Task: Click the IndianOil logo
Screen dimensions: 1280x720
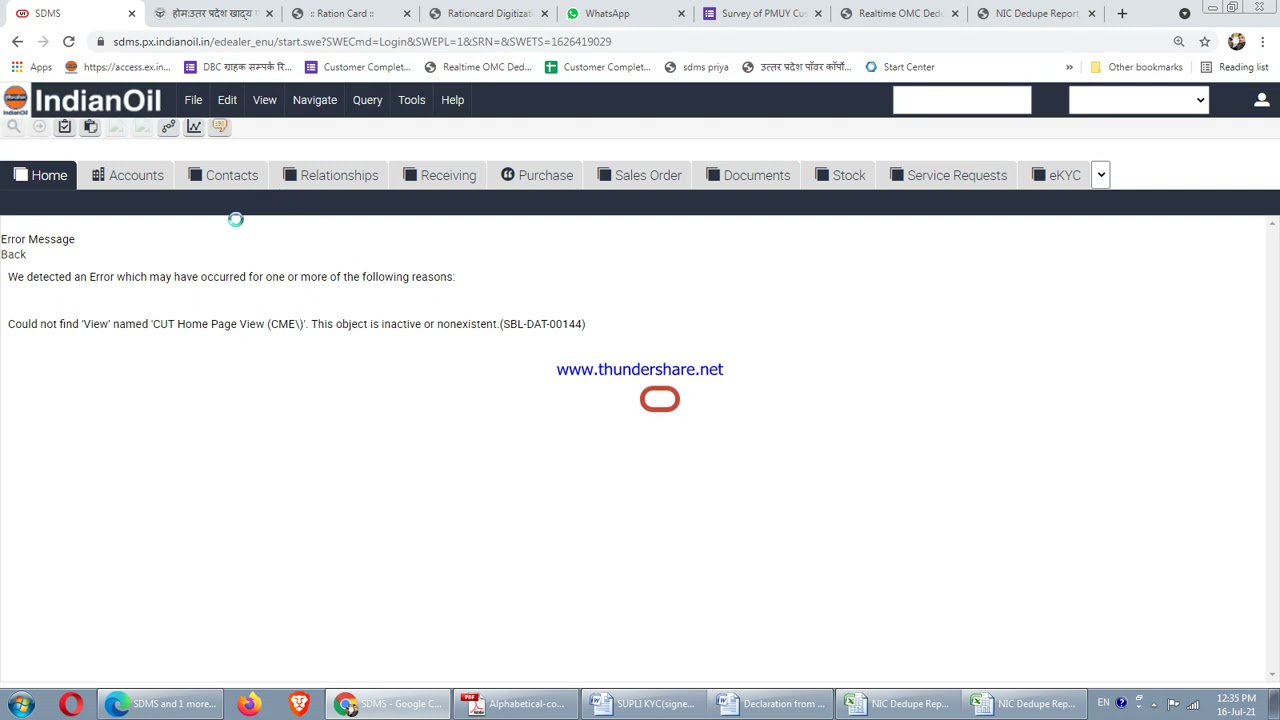Action: tap(82, 100)
